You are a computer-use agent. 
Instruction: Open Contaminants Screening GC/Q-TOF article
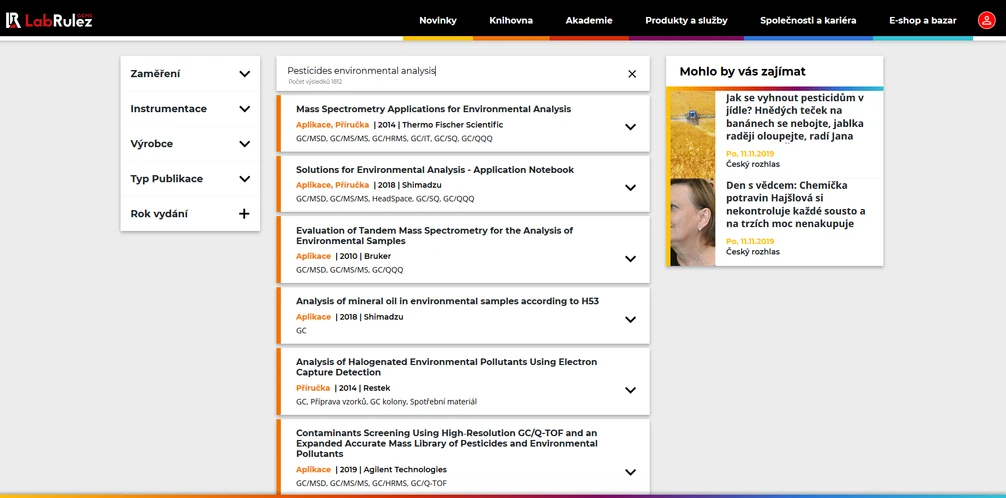pyautogui.click(x=446, y=443)
